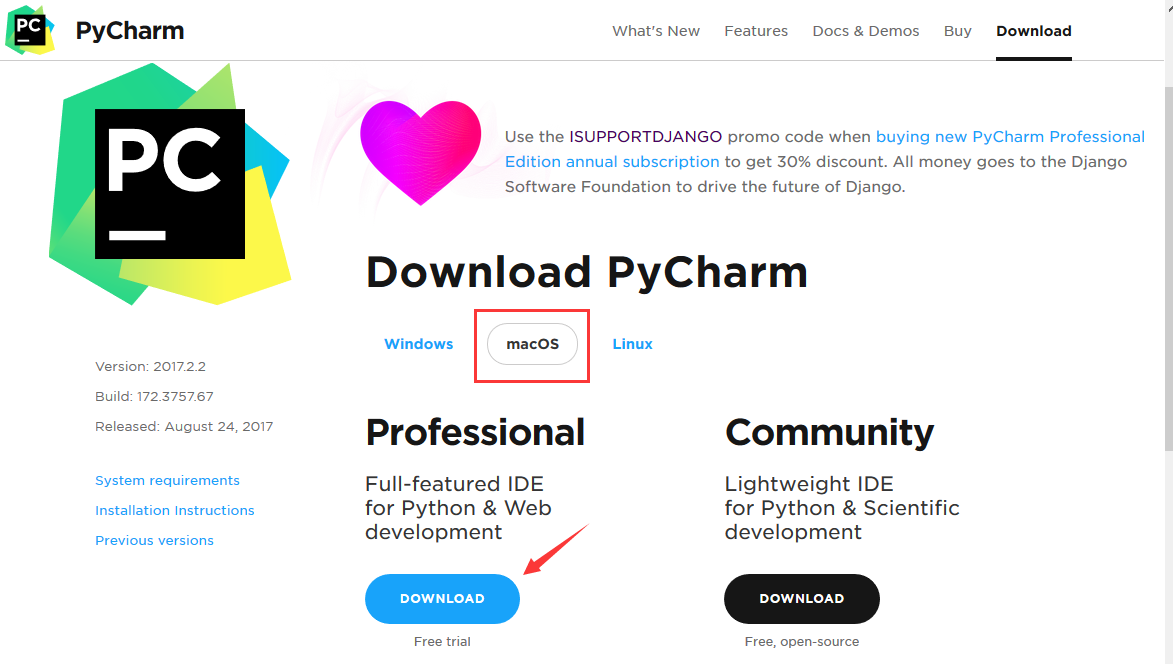Download the Community edition

(802, 599)
